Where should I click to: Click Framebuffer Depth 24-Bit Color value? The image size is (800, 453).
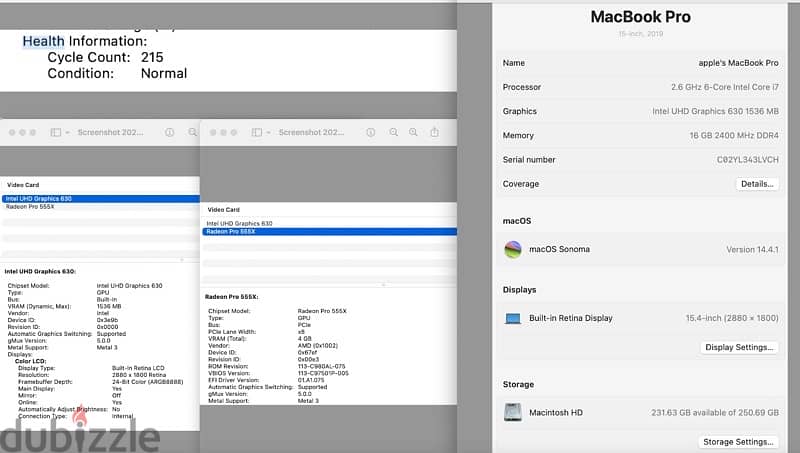pos(147,382)
